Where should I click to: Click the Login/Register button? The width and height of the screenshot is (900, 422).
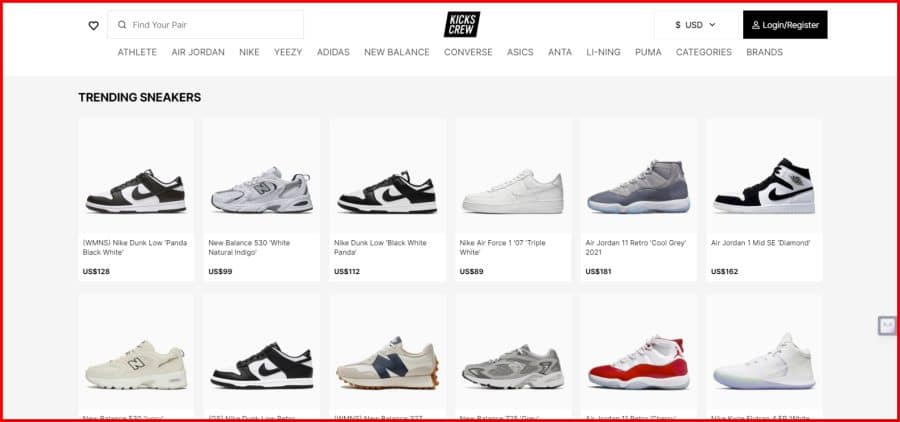785,25
